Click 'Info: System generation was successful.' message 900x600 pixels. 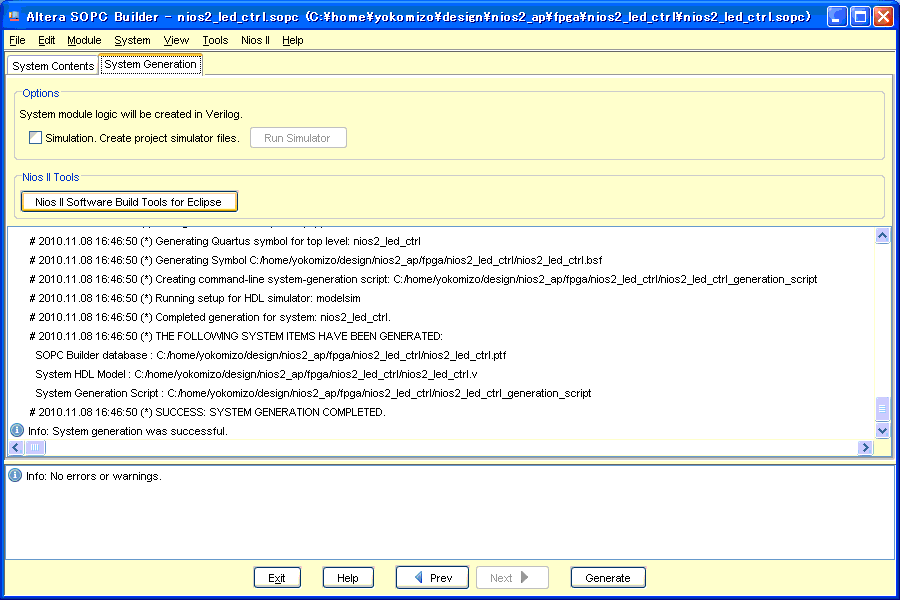click(x=127, y=431)
